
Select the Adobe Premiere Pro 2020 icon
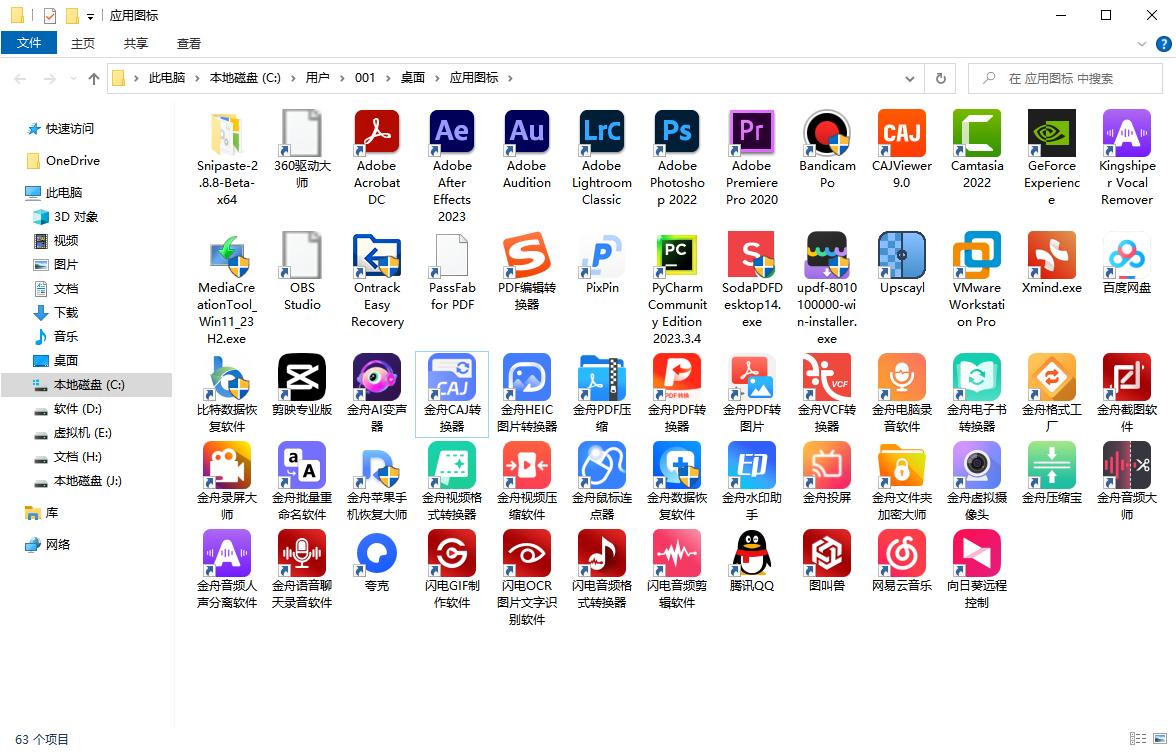pos(752,133)
